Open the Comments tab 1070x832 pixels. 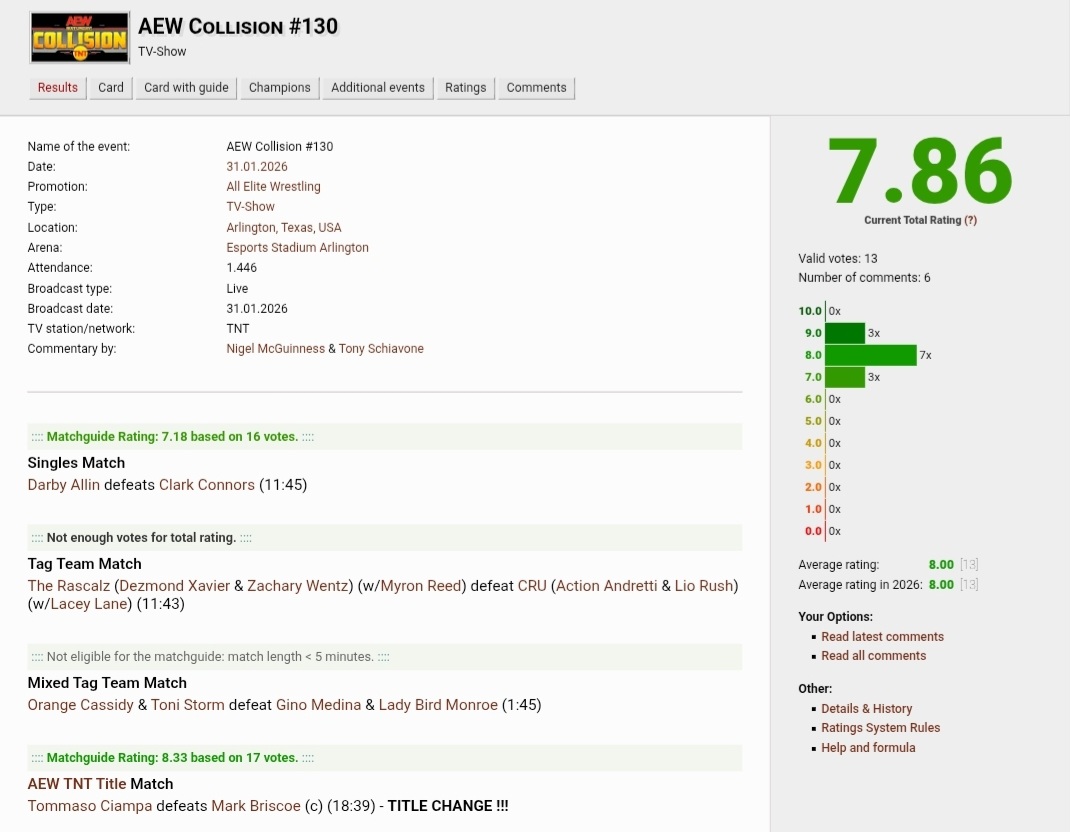[536, 88]
